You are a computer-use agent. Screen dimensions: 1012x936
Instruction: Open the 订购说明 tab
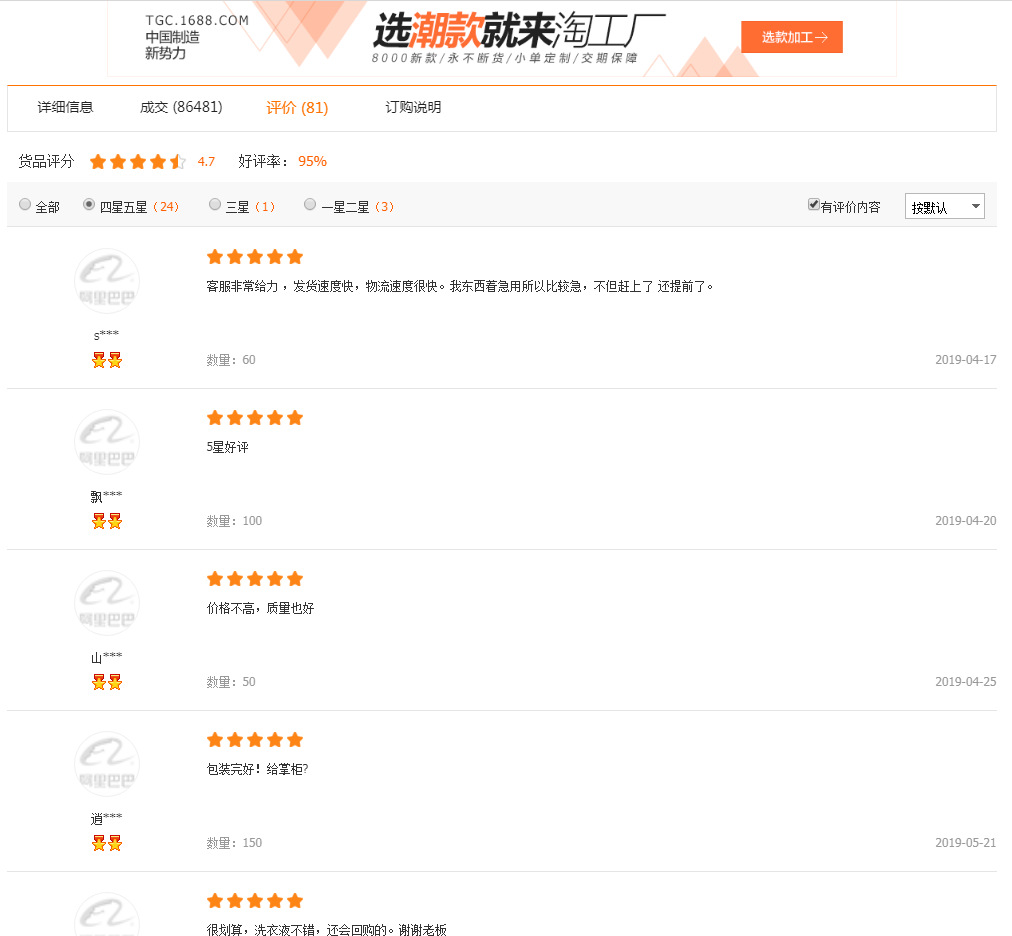tap(413, 107)
